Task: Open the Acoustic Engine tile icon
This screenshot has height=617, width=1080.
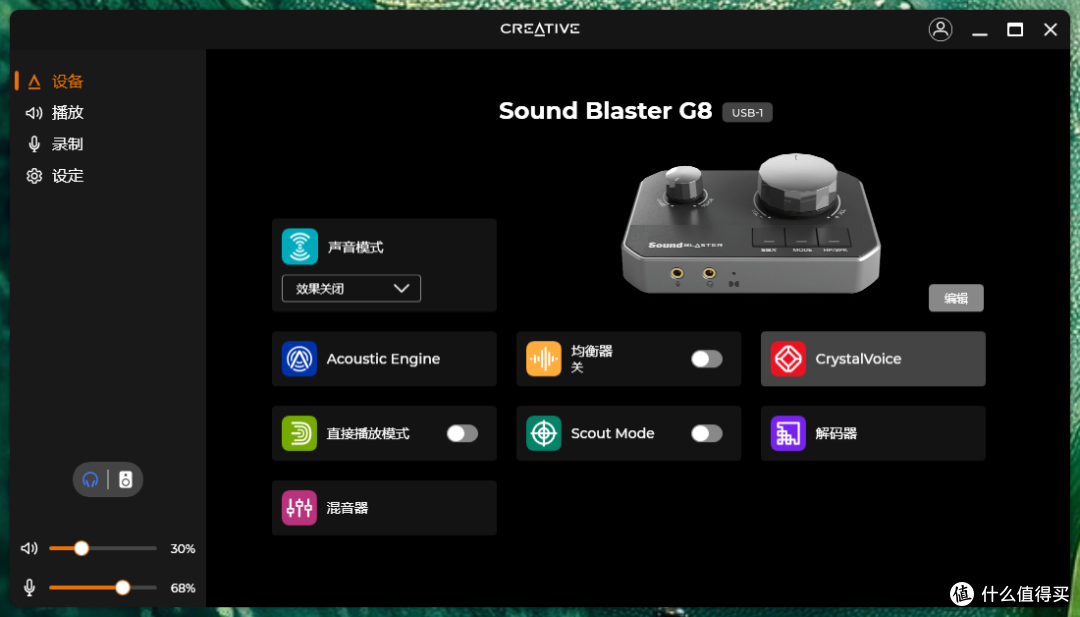Action: point(300,359)
